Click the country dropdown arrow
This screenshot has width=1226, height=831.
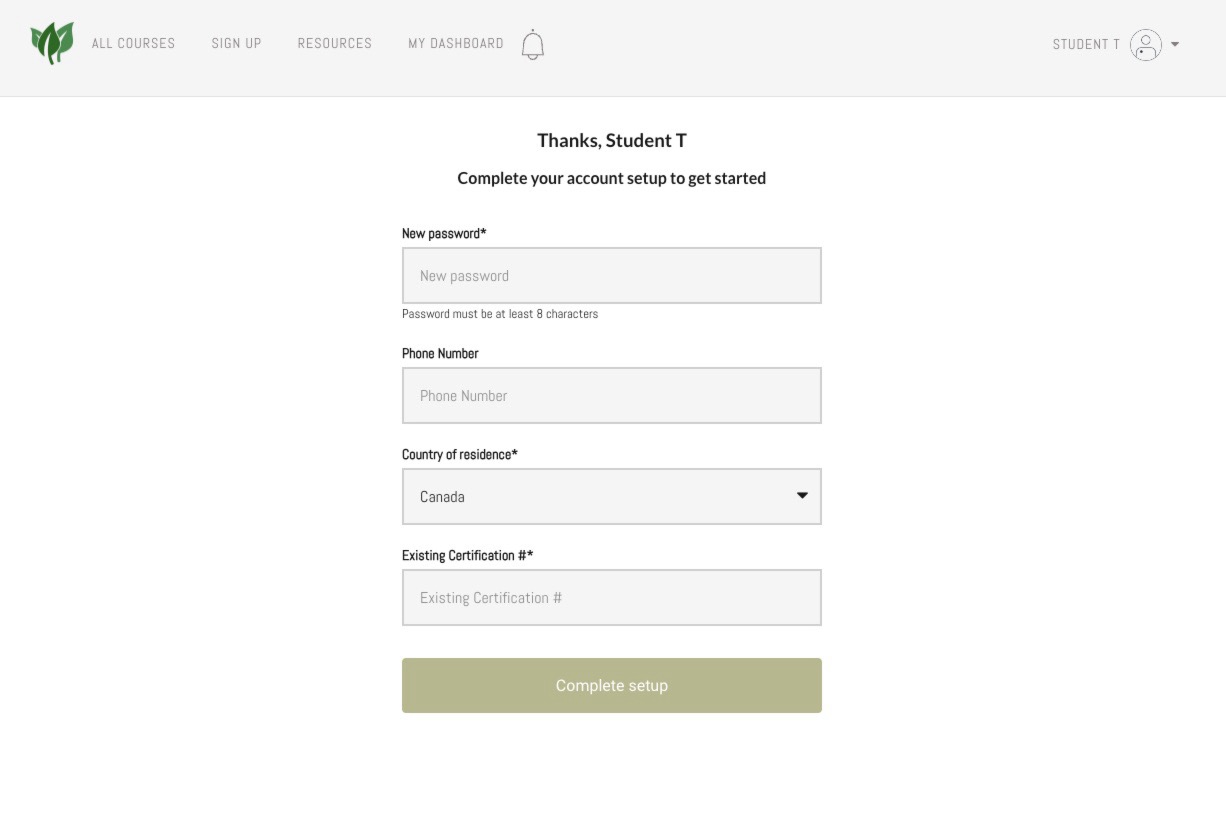802,495
